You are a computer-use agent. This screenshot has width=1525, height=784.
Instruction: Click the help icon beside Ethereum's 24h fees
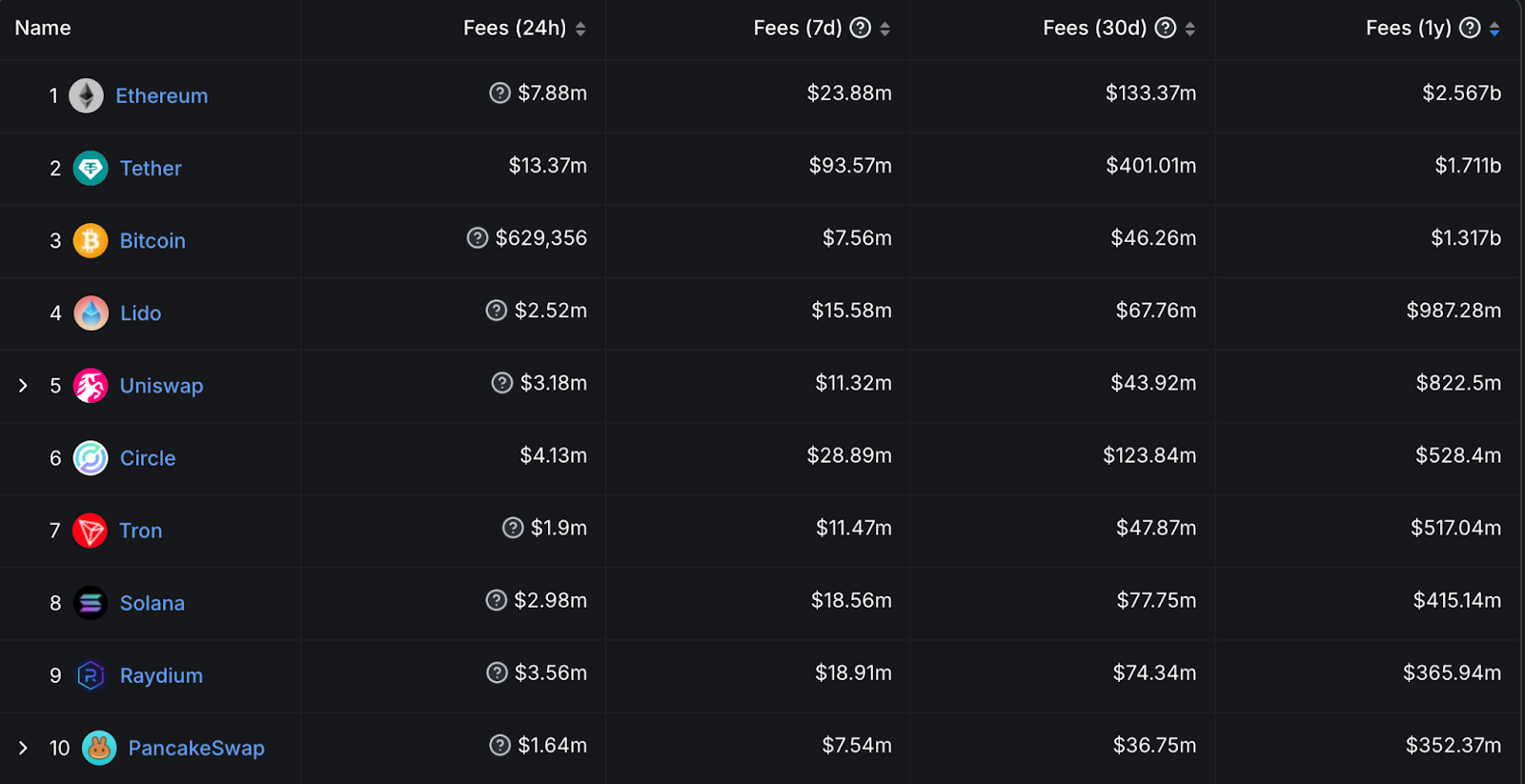(499, 92)
